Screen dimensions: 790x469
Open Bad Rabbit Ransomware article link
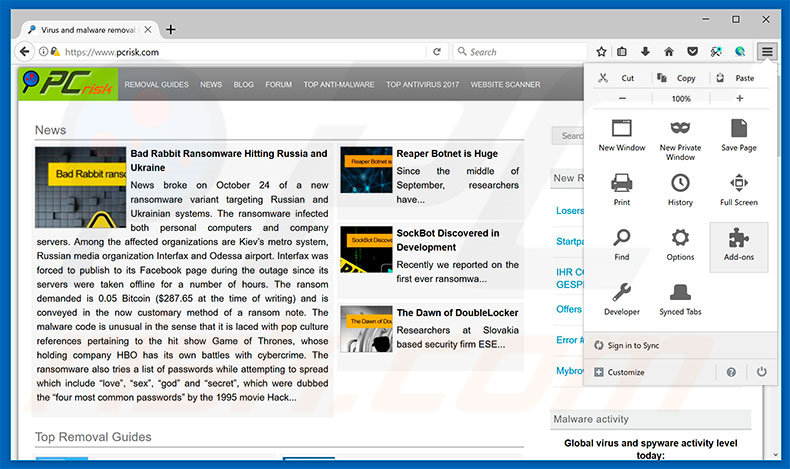(x=228, y=160)
